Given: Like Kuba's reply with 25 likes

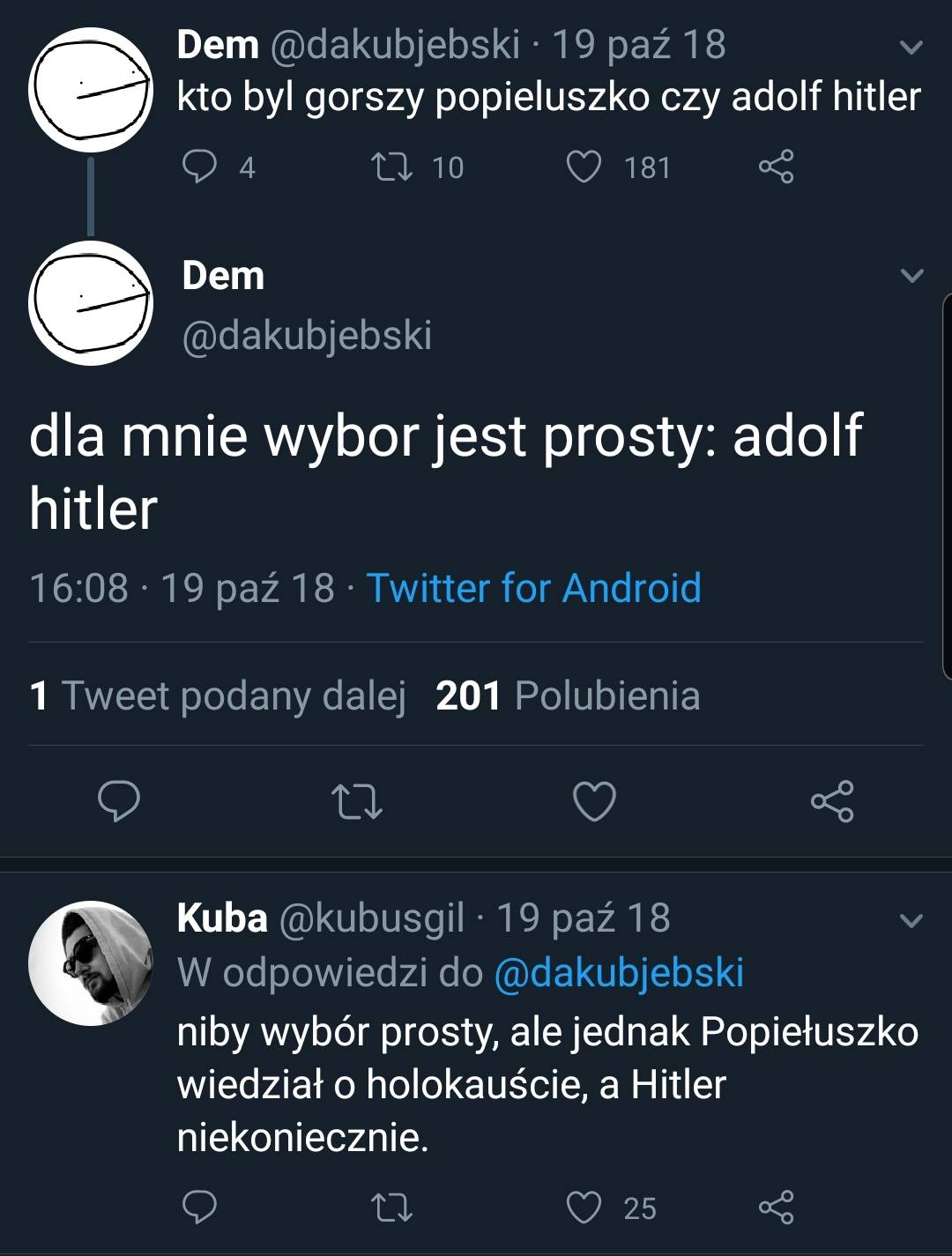Looking at the screenshot, I should pyautogui.click(x=584, y=1207).
